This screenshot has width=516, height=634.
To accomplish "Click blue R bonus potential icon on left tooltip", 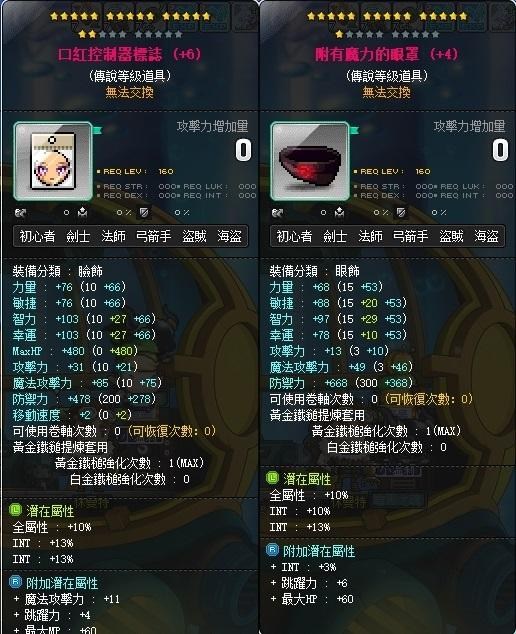I will point(15,582).
